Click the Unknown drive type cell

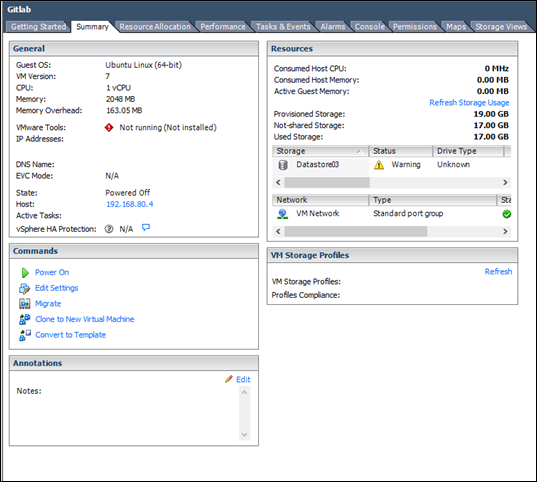point(453,165)
